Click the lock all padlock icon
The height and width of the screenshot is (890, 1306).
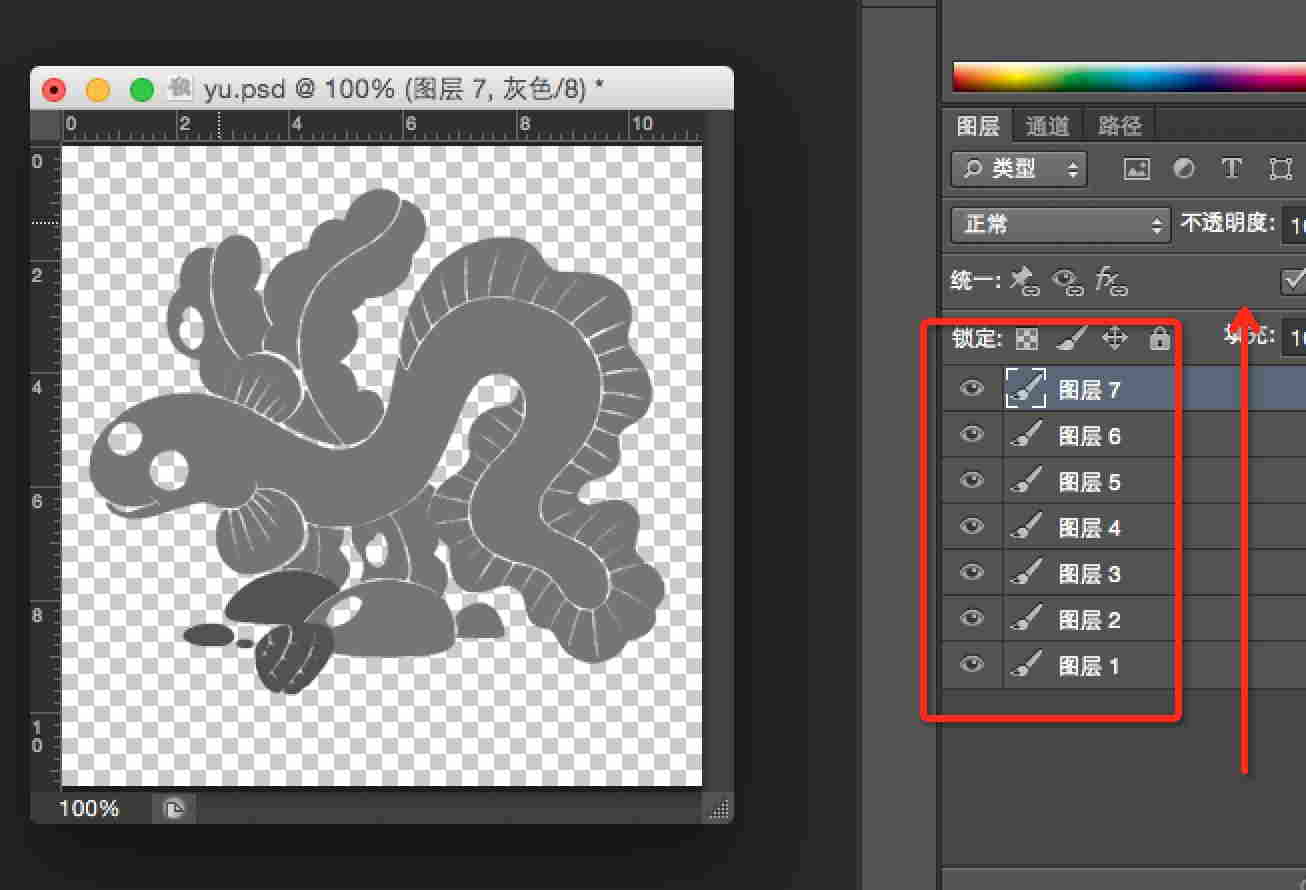tap(1159, 339)
